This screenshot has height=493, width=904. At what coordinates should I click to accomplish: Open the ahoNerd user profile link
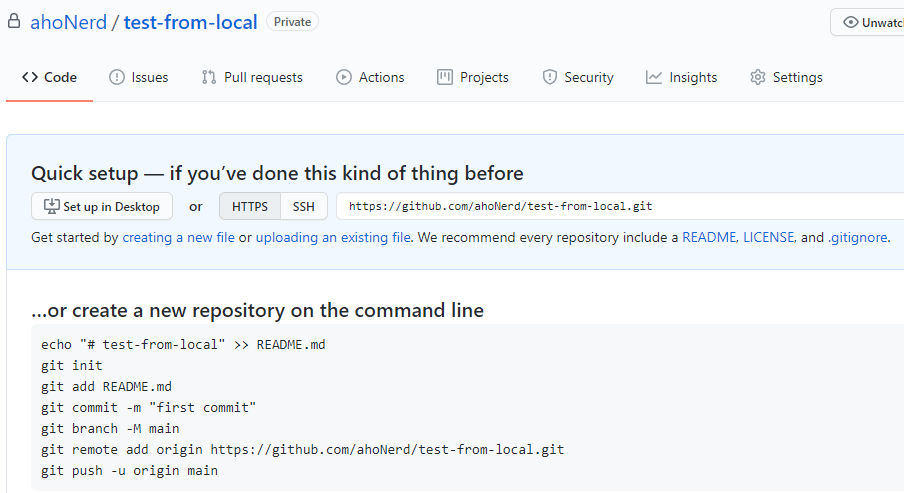pyautogui.click(x=69, y=22)
